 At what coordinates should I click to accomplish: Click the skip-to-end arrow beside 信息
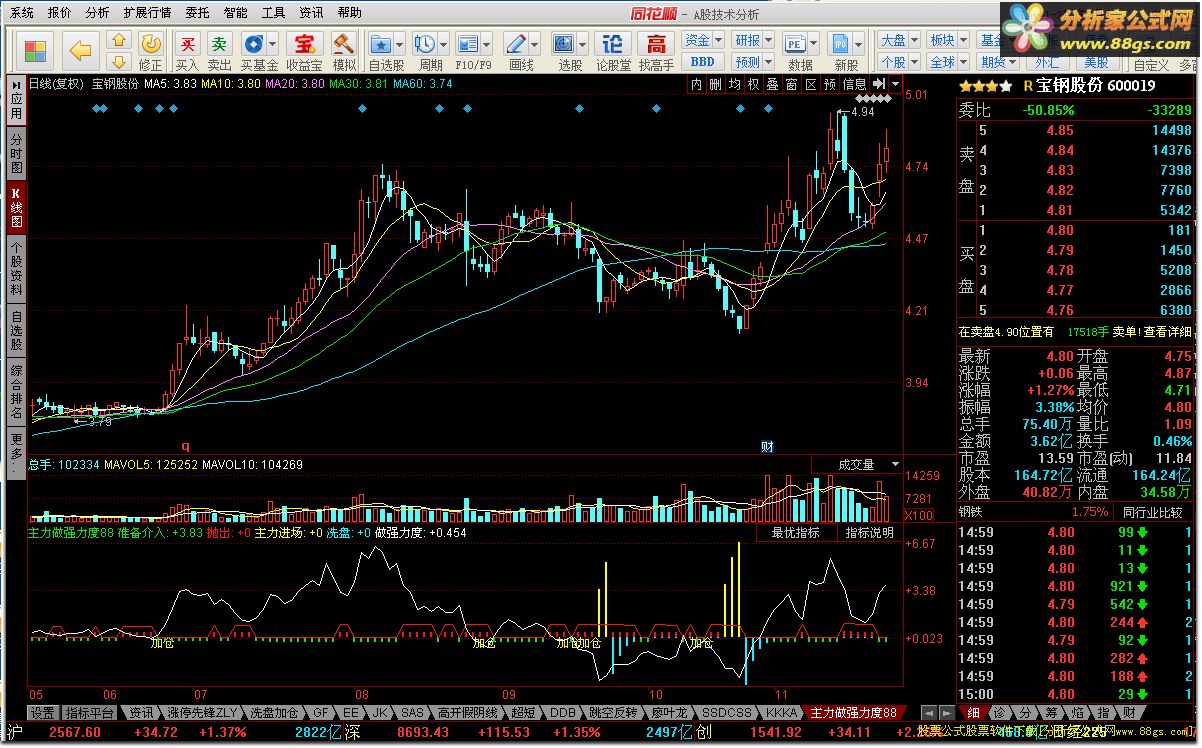point(881,84)
